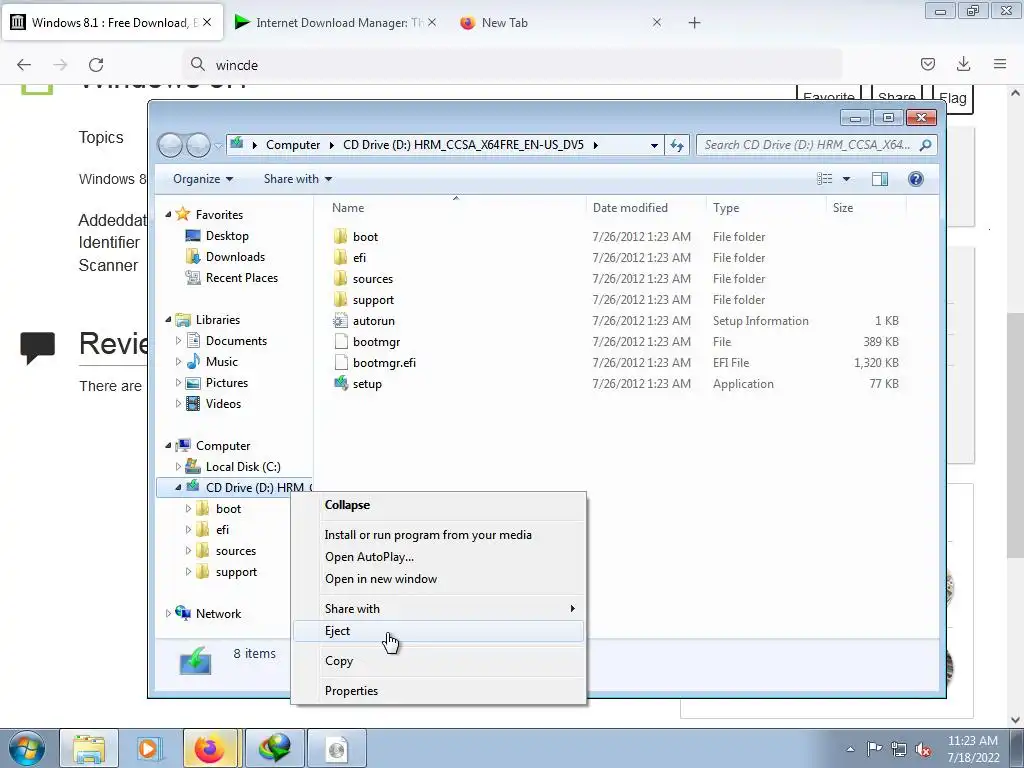Refresh the Explorer address bar
Image resolution: width=1024 pixels, height=768 pixels.
pos(677,145)
